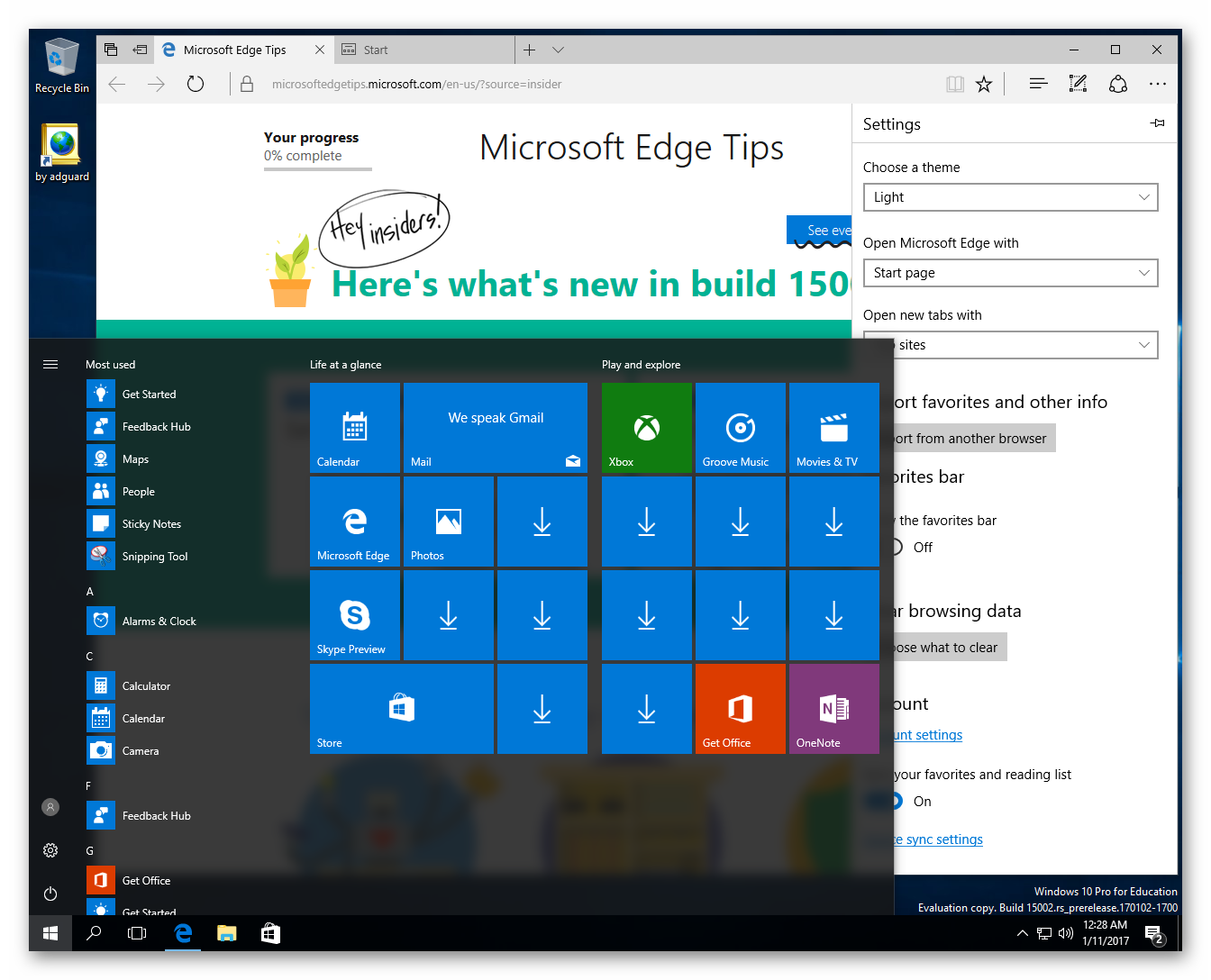The image size is (1211, 980).
Task: Expand the Choose a theme dropdown
Action: point(1010,197)
